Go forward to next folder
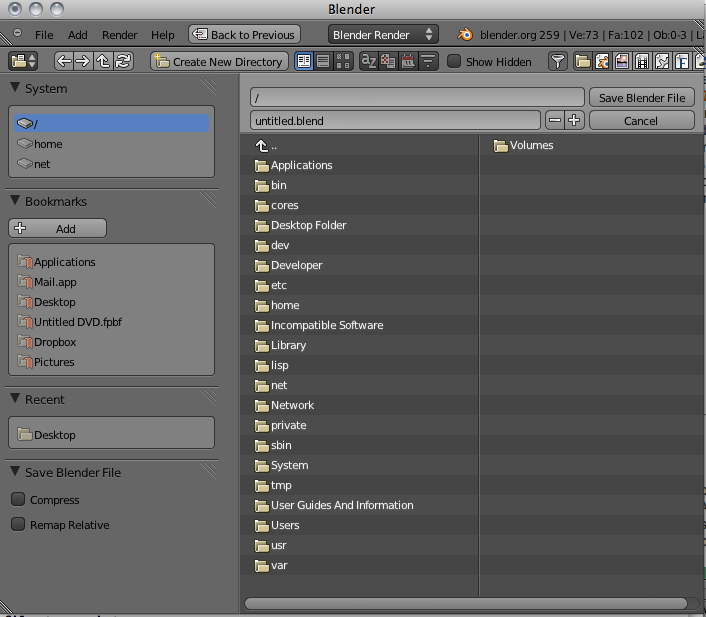Image resolution: width=706 pixels, height=617 pixels. point(83,61)
